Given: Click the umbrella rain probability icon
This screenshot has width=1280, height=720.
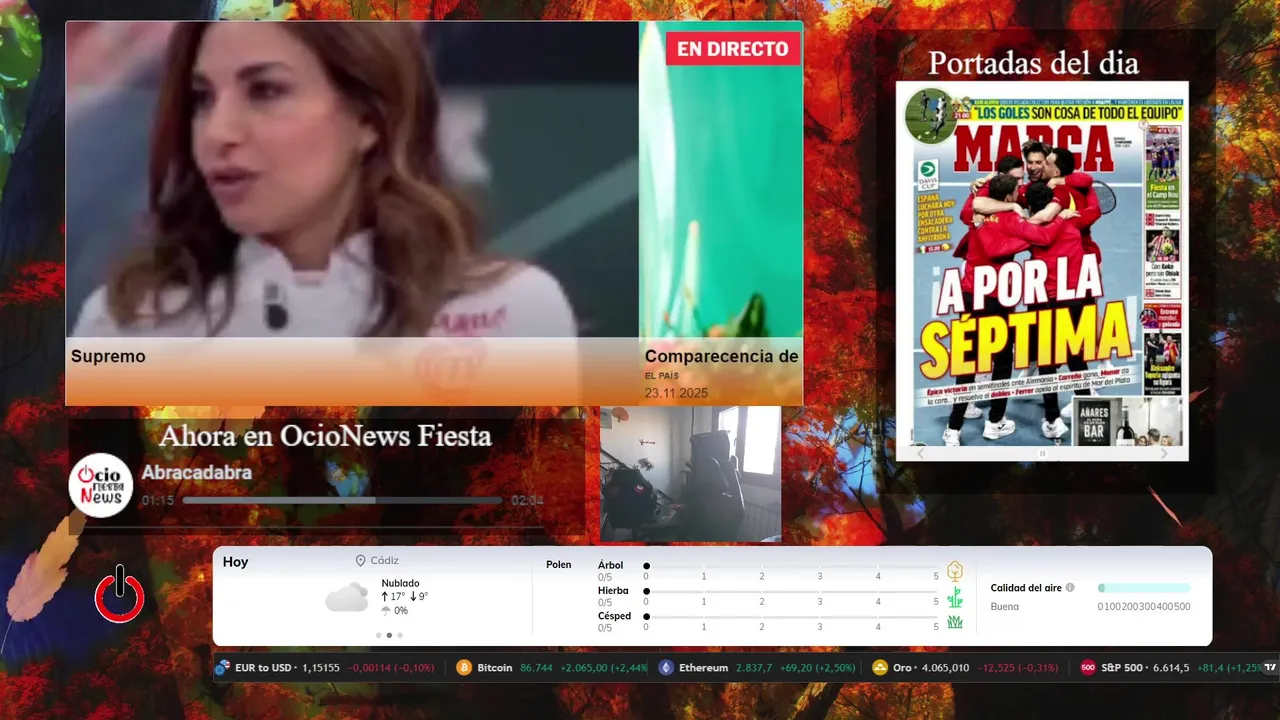Looking at the screenshot, I should 386,611.
